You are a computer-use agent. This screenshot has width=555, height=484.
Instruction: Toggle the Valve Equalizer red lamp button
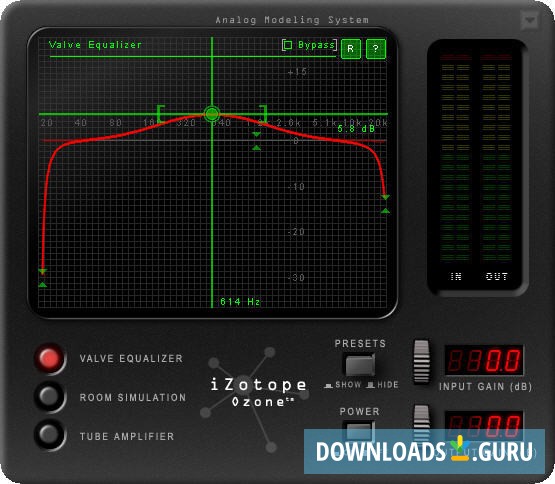tap(50, 358)
